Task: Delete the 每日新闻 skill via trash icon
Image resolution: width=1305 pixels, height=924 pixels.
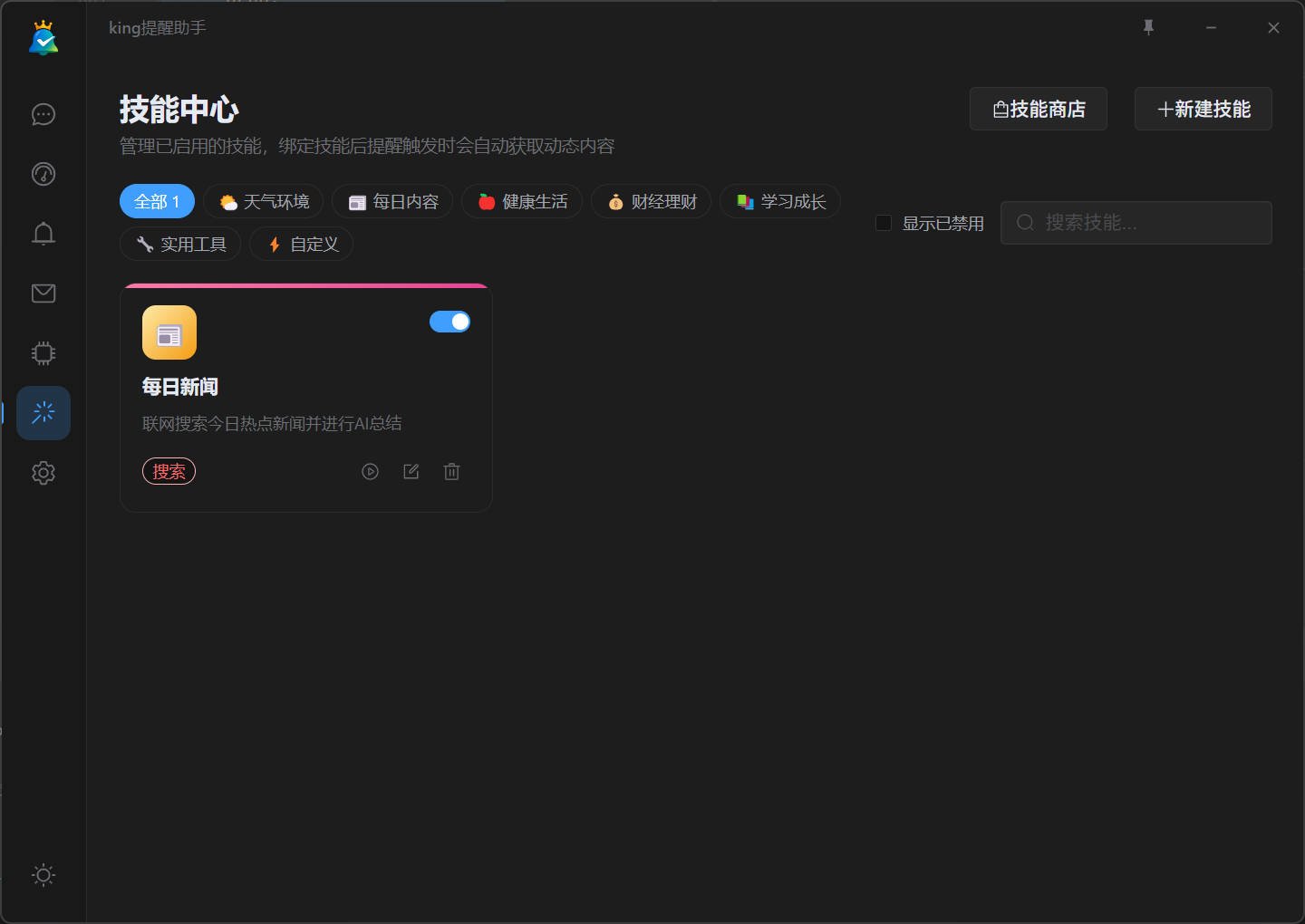Action: [451, 471]
